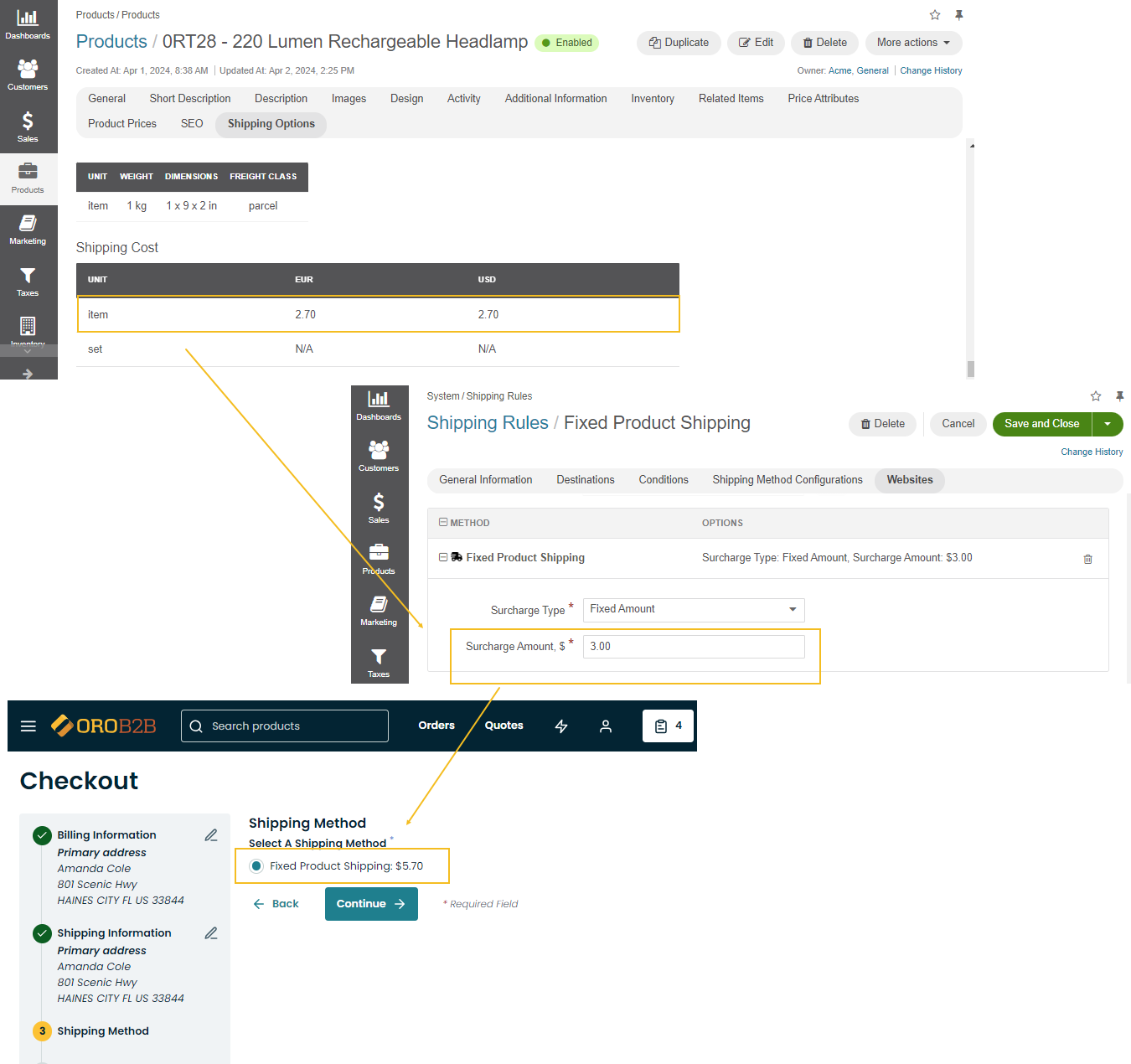Edit Shipping Information pencil icon
1131x1064 pixels.
[x=211, y=933]
